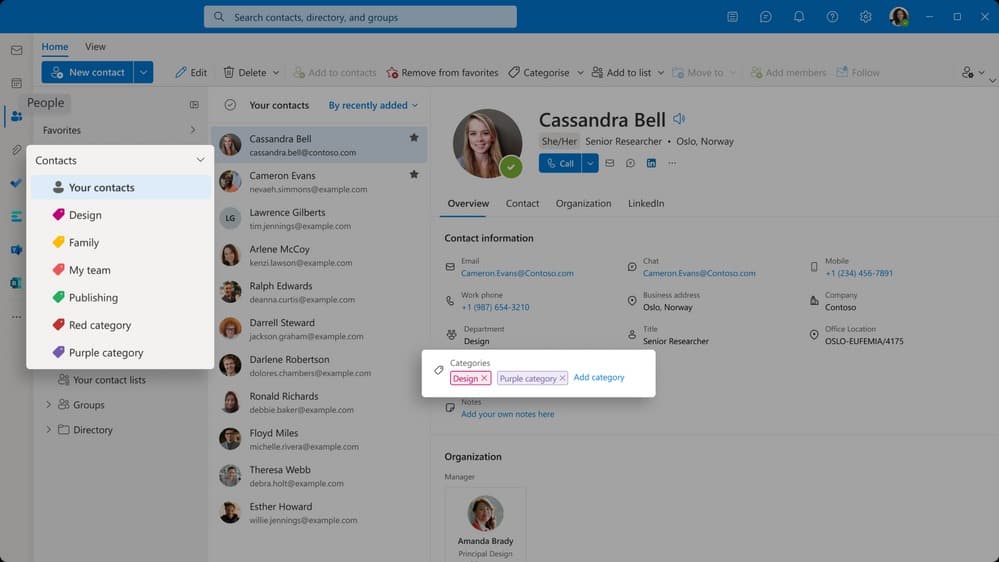This screenshot has height=562, width=999.
Task: Click the Add category link
Action: coord(598,378)
